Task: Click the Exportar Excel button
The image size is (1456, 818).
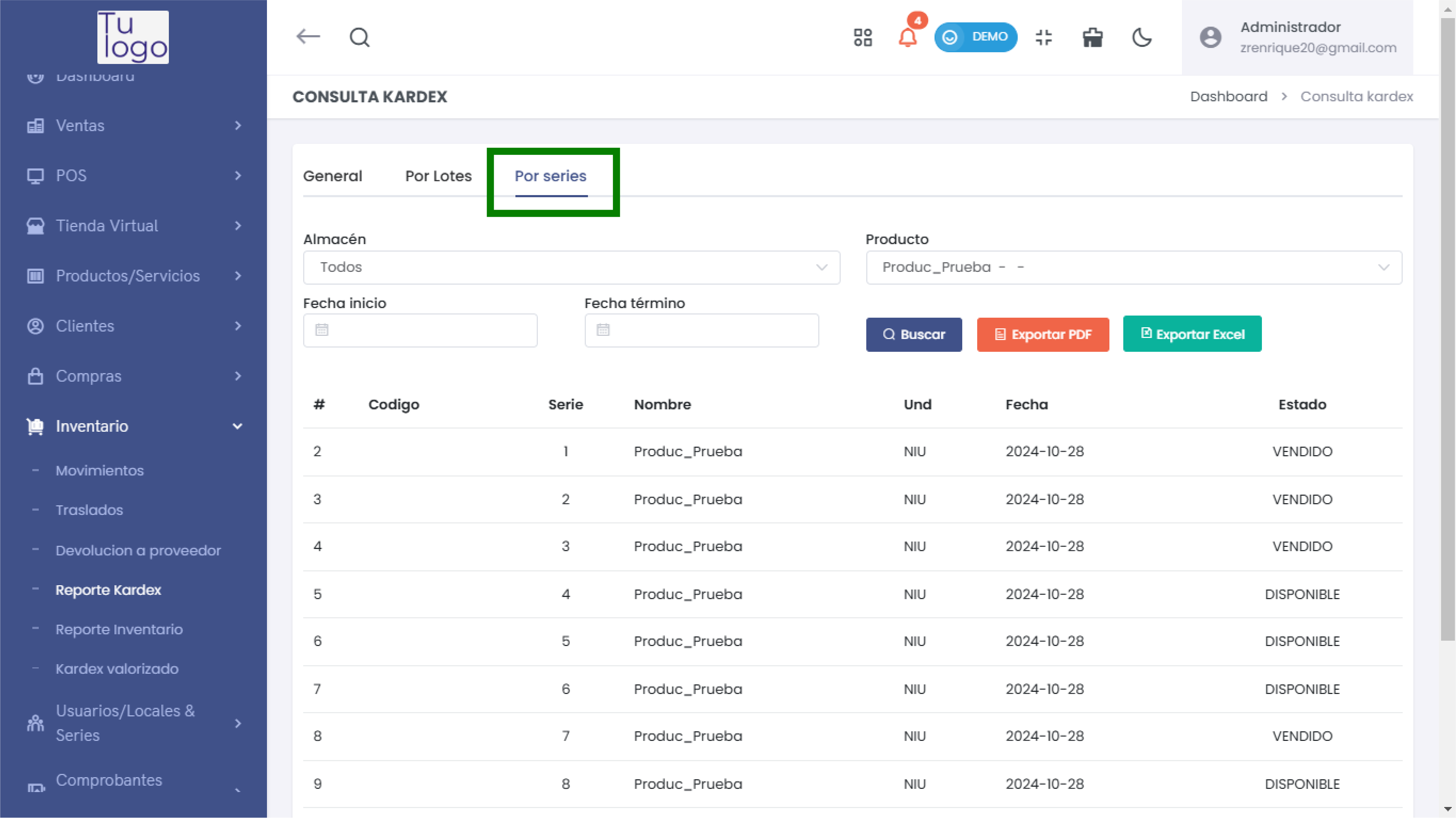Action: 1192,334
